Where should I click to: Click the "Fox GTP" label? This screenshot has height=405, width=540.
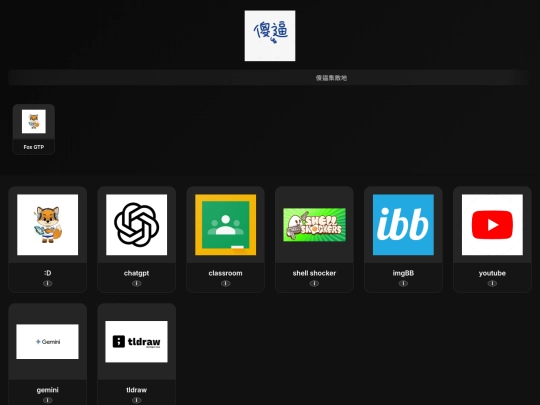pos(34,147)
